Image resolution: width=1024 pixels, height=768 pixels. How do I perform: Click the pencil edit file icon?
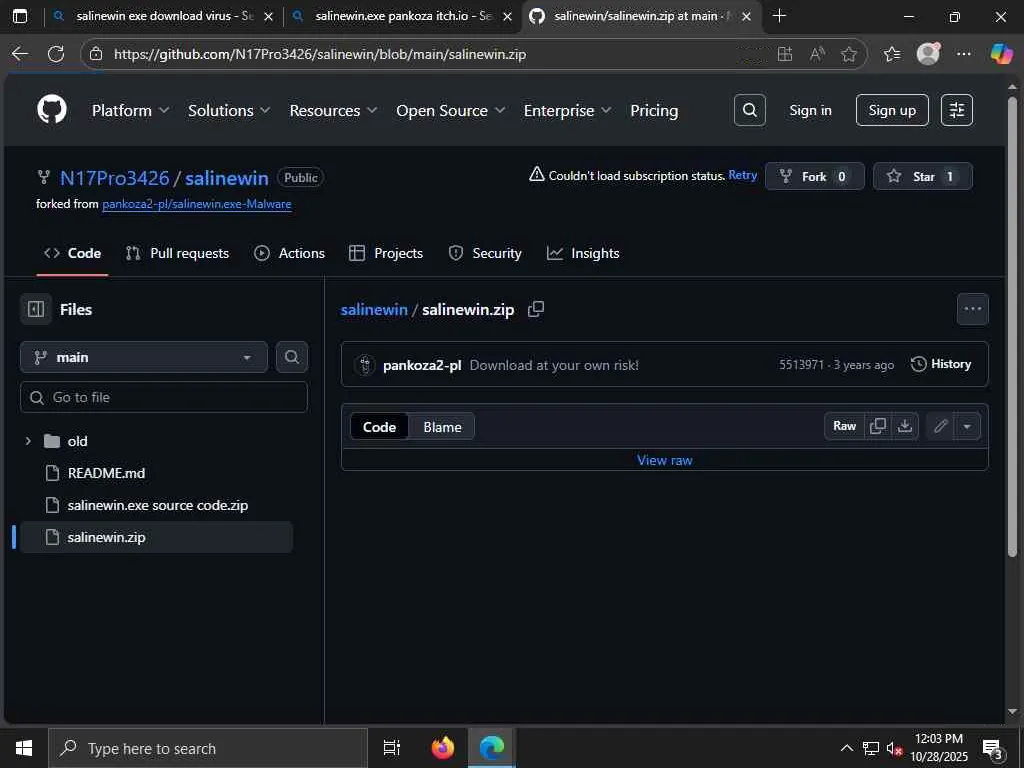(x=940, y=426)
